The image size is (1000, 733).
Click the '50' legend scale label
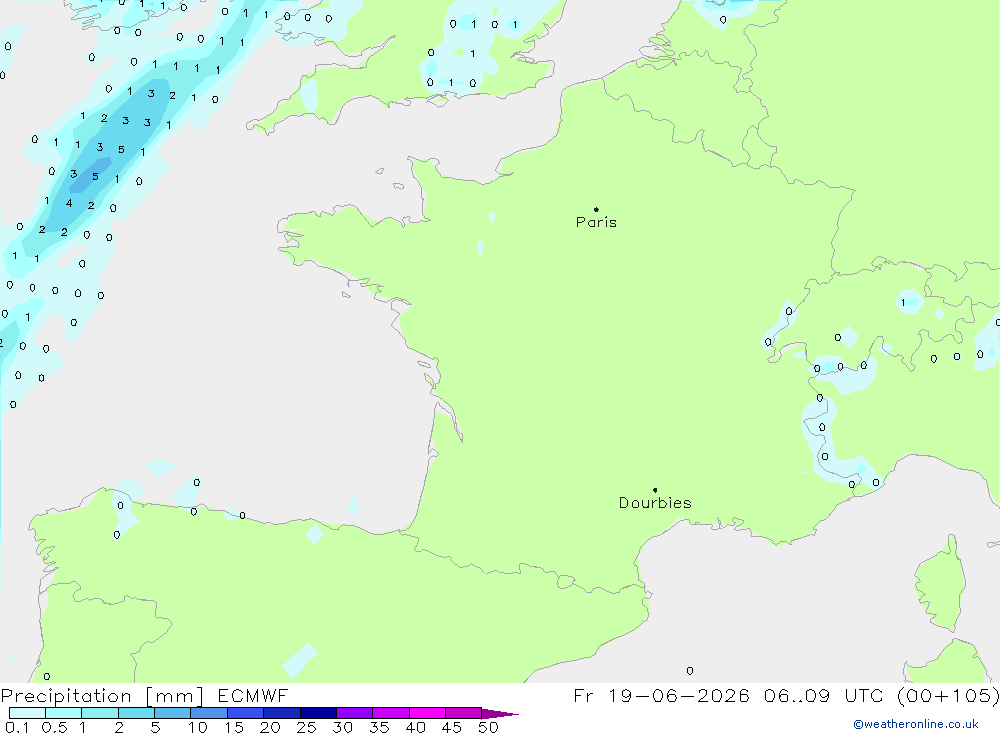click(488, 727)
